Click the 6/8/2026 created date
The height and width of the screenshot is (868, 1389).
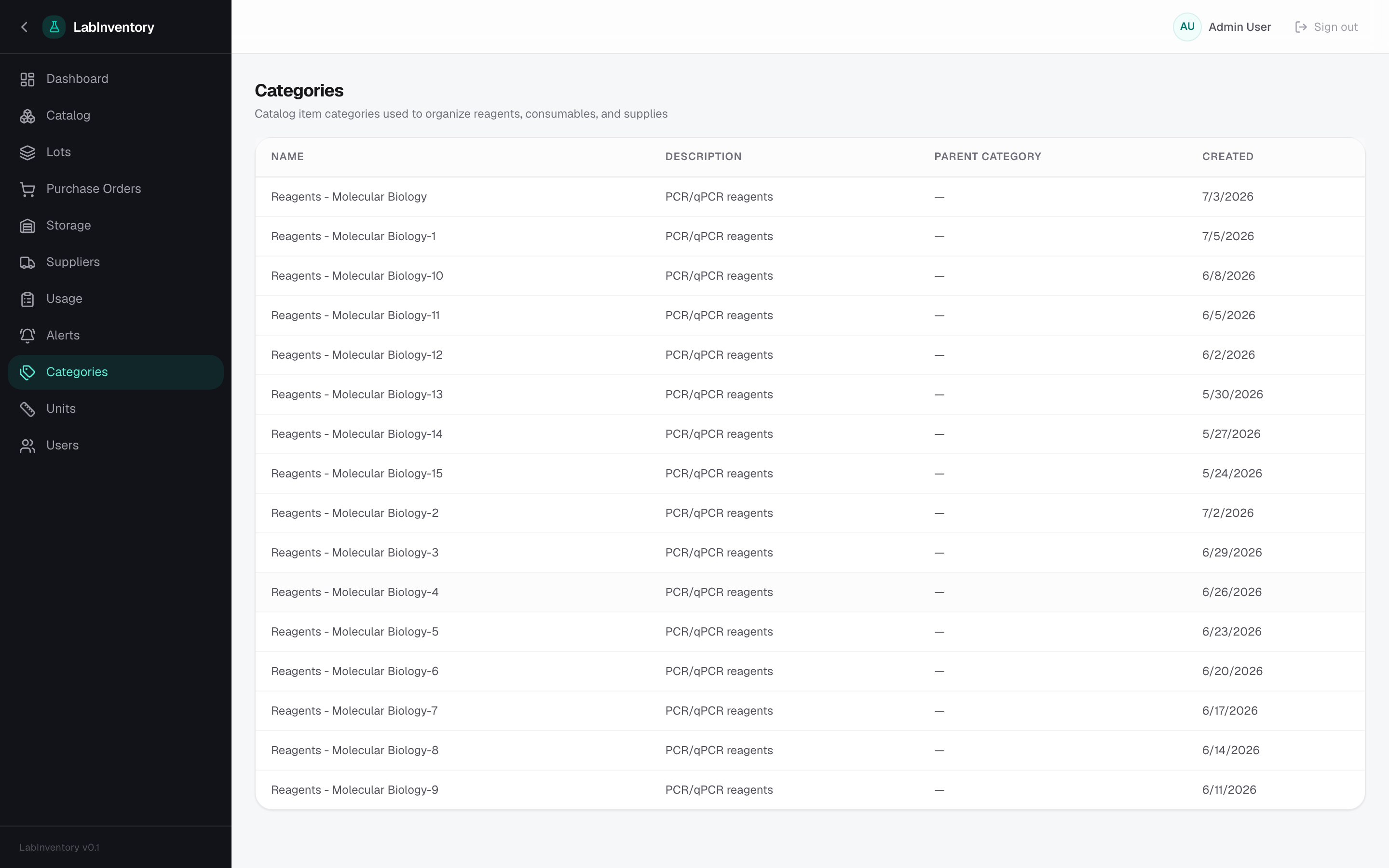click(1228, 276)
